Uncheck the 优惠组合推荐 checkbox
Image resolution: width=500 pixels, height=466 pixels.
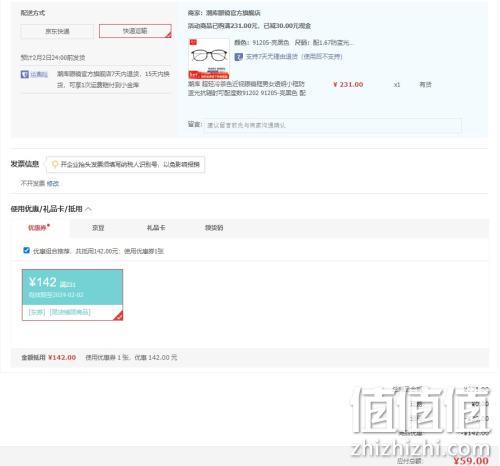point(27,250)
